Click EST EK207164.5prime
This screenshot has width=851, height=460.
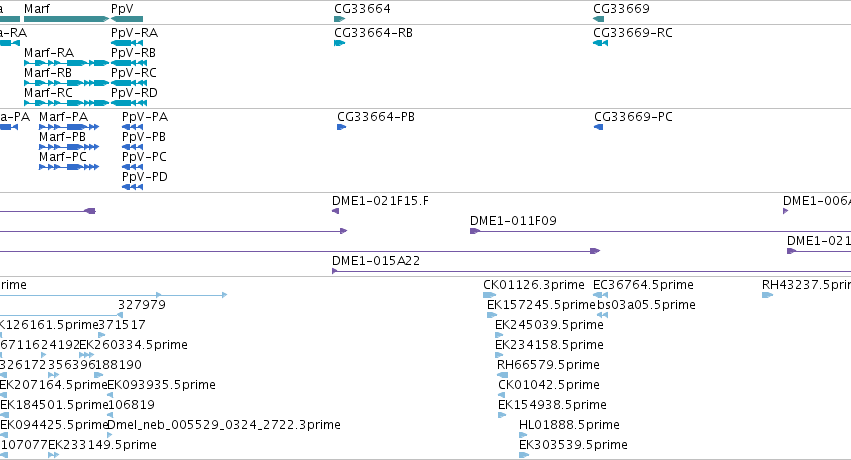point(3,395)
